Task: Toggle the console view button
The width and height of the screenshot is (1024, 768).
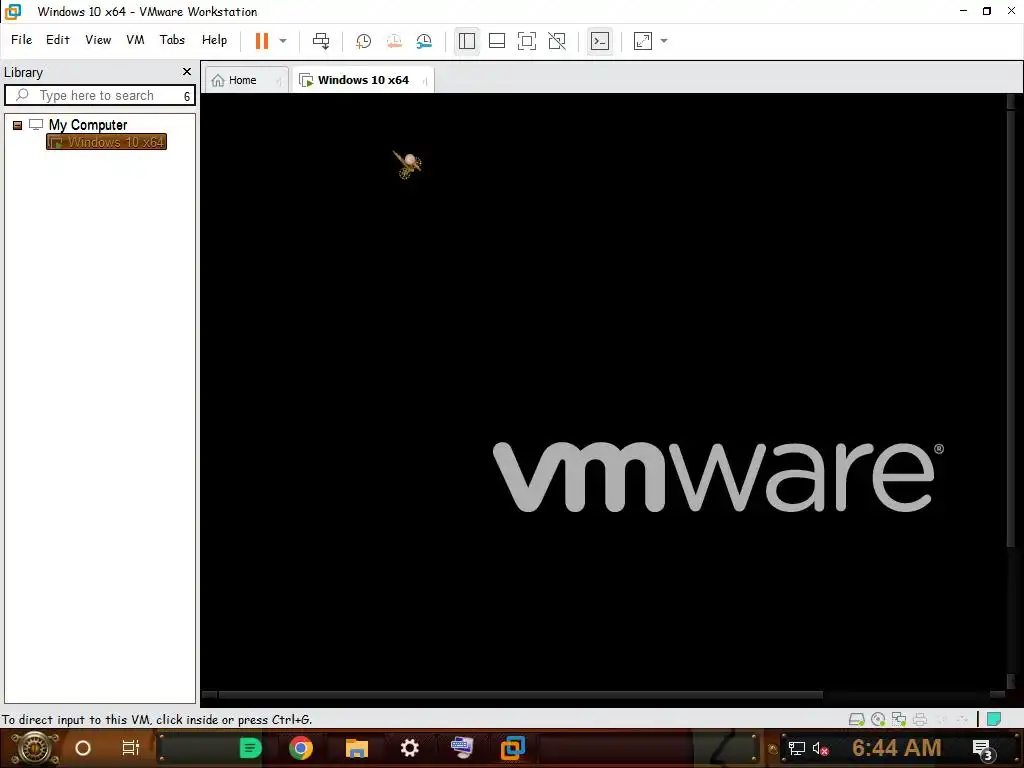Action: [600, 41]
